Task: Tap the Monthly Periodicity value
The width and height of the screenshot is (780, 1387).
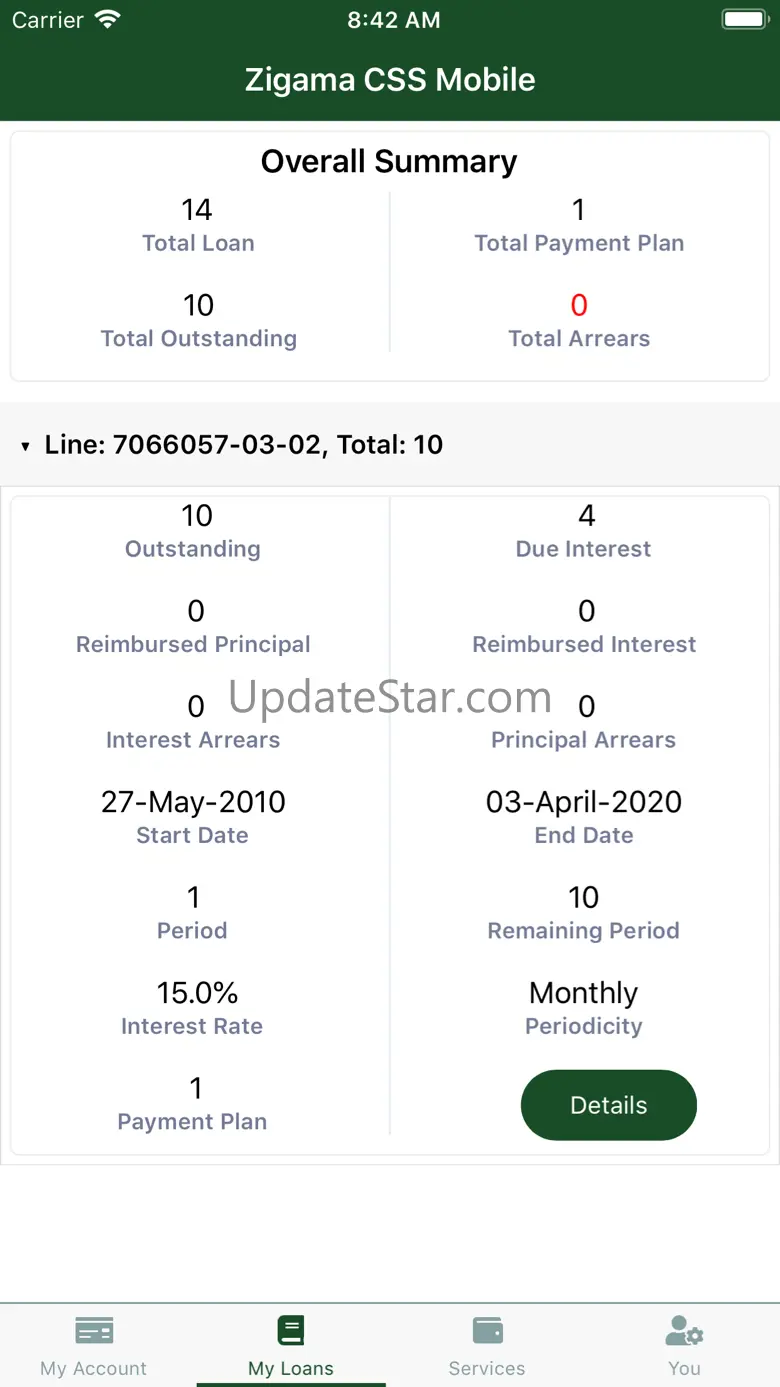Action: tap(583, 993)
